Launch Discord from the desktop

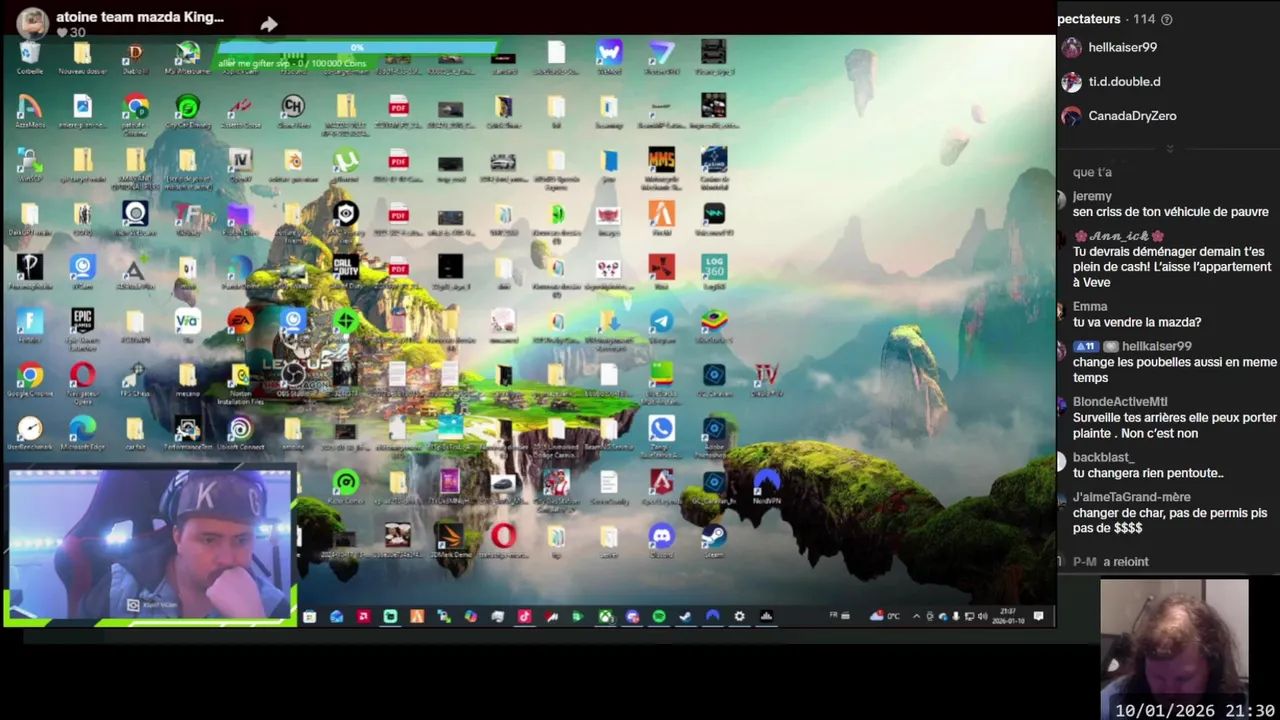tap(661, 541)
